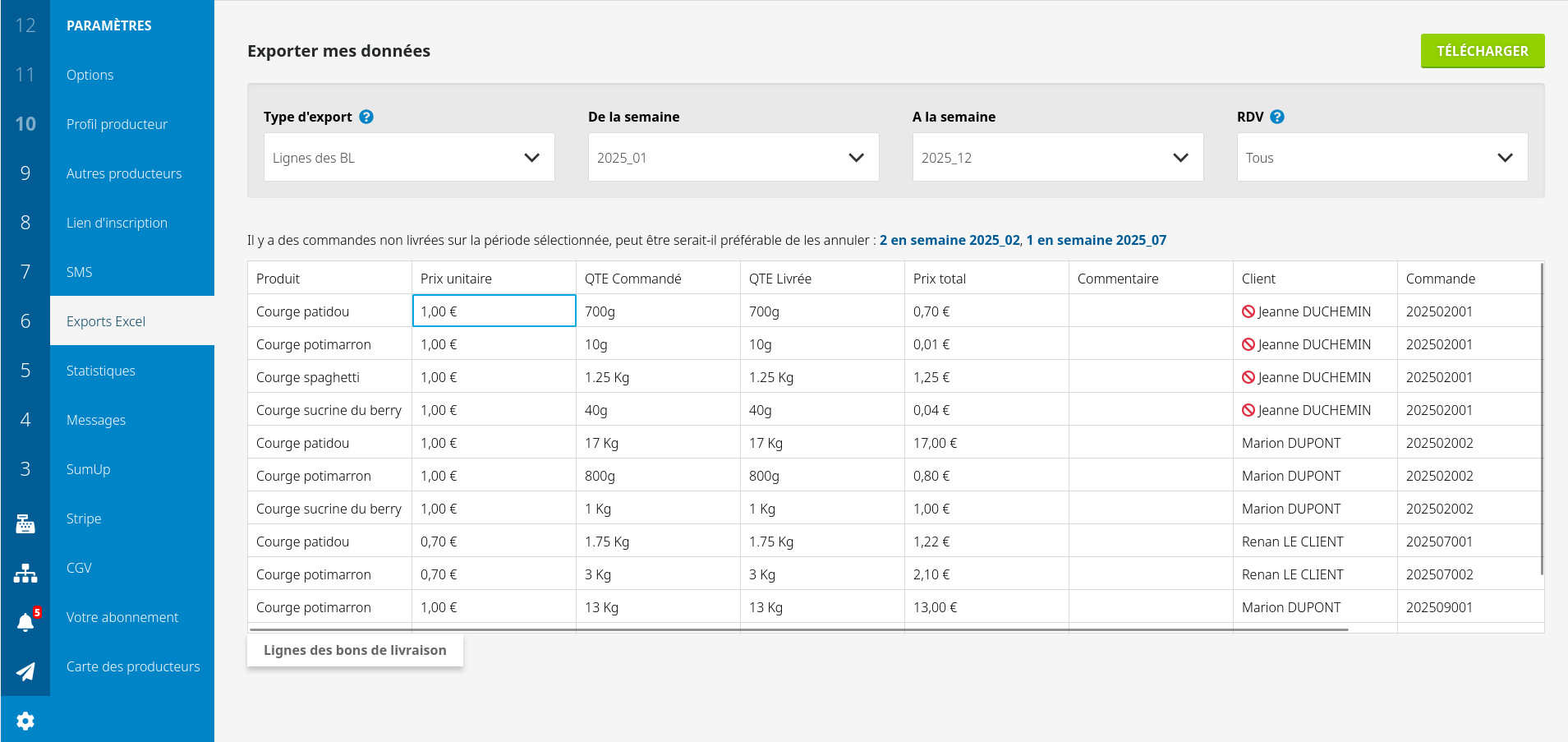Open the A la semaine dropdown
This screenshot has height=742, width=1568.
[x=1057, y=158]
